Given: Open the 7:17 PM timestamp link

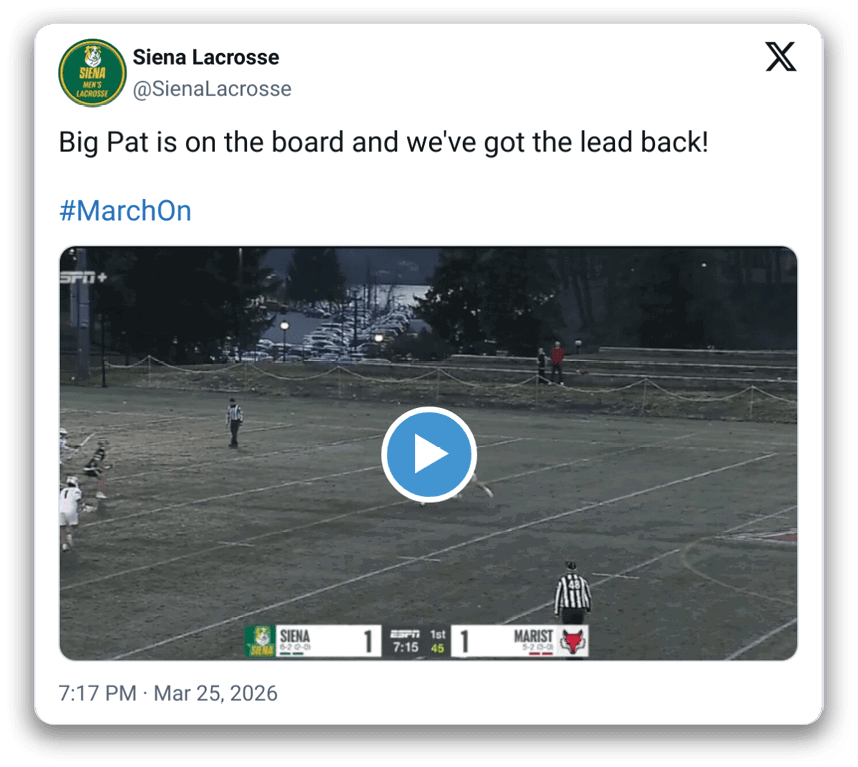Looking at the screenshot, I should click(97, 693).
